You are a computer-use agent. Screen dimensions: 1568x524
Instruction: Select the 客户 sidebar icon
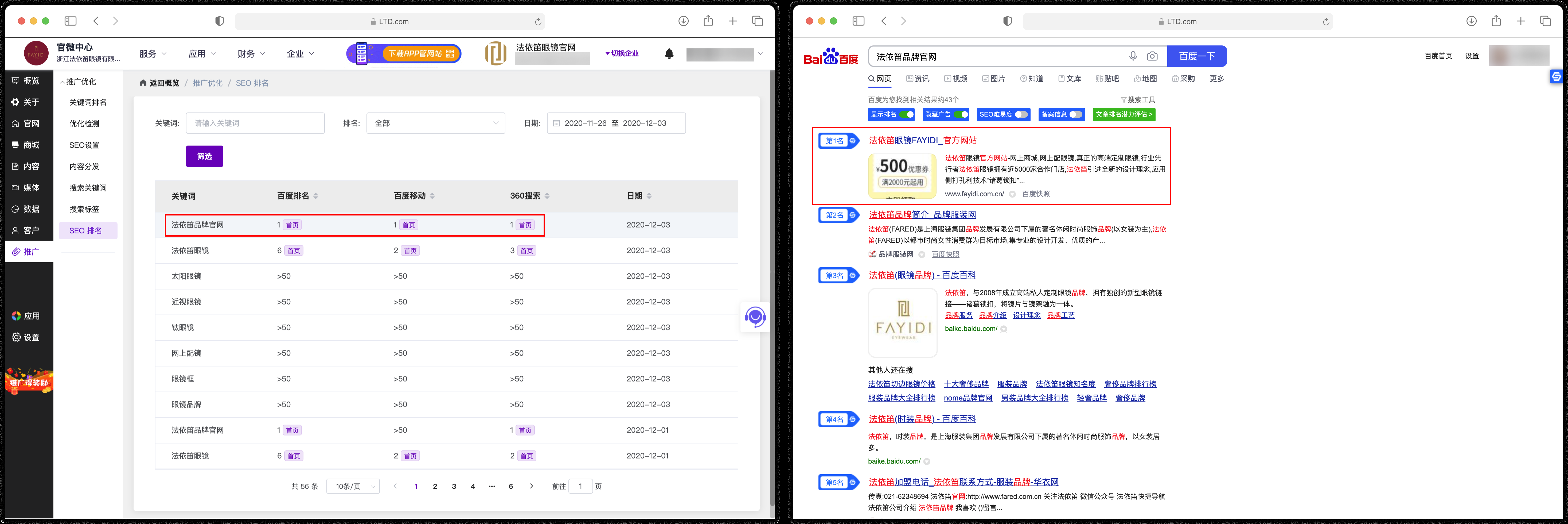pyautogui.click(x=29, y=230)
